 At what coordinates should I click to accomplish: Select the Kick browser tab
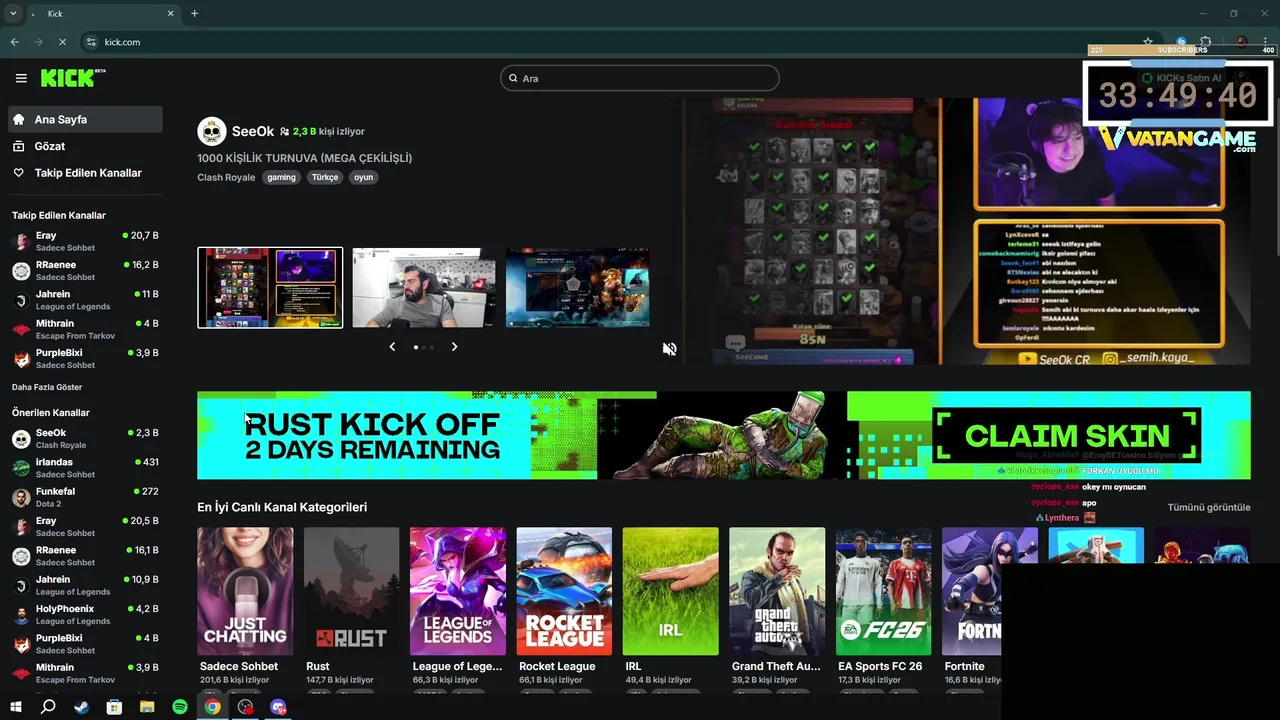pos(103,14)
